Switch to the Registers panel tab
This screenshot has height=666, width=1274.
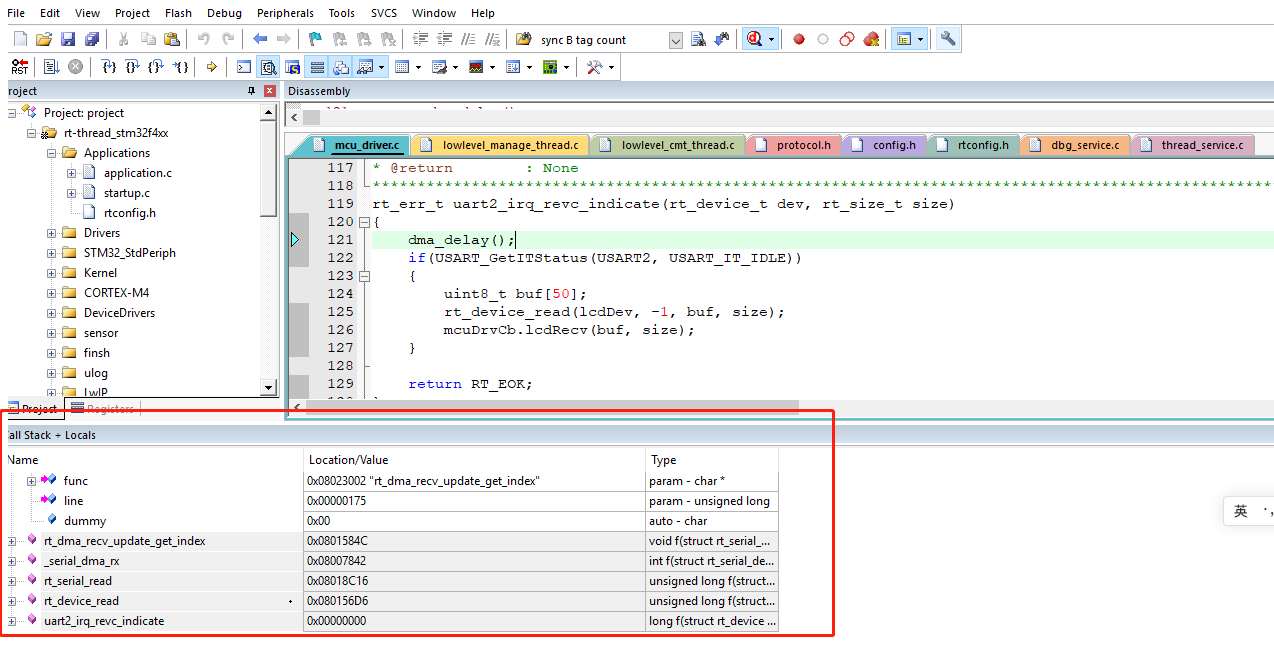point(102,409)
